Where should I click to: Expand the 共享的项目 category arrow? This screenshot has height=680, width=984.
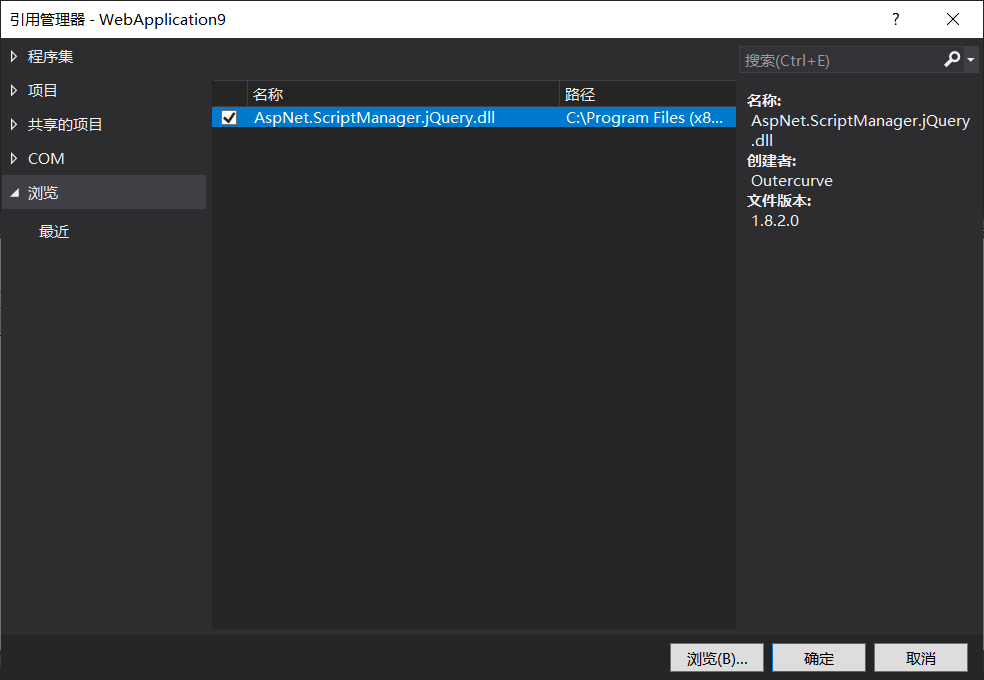tap(14, 124)
